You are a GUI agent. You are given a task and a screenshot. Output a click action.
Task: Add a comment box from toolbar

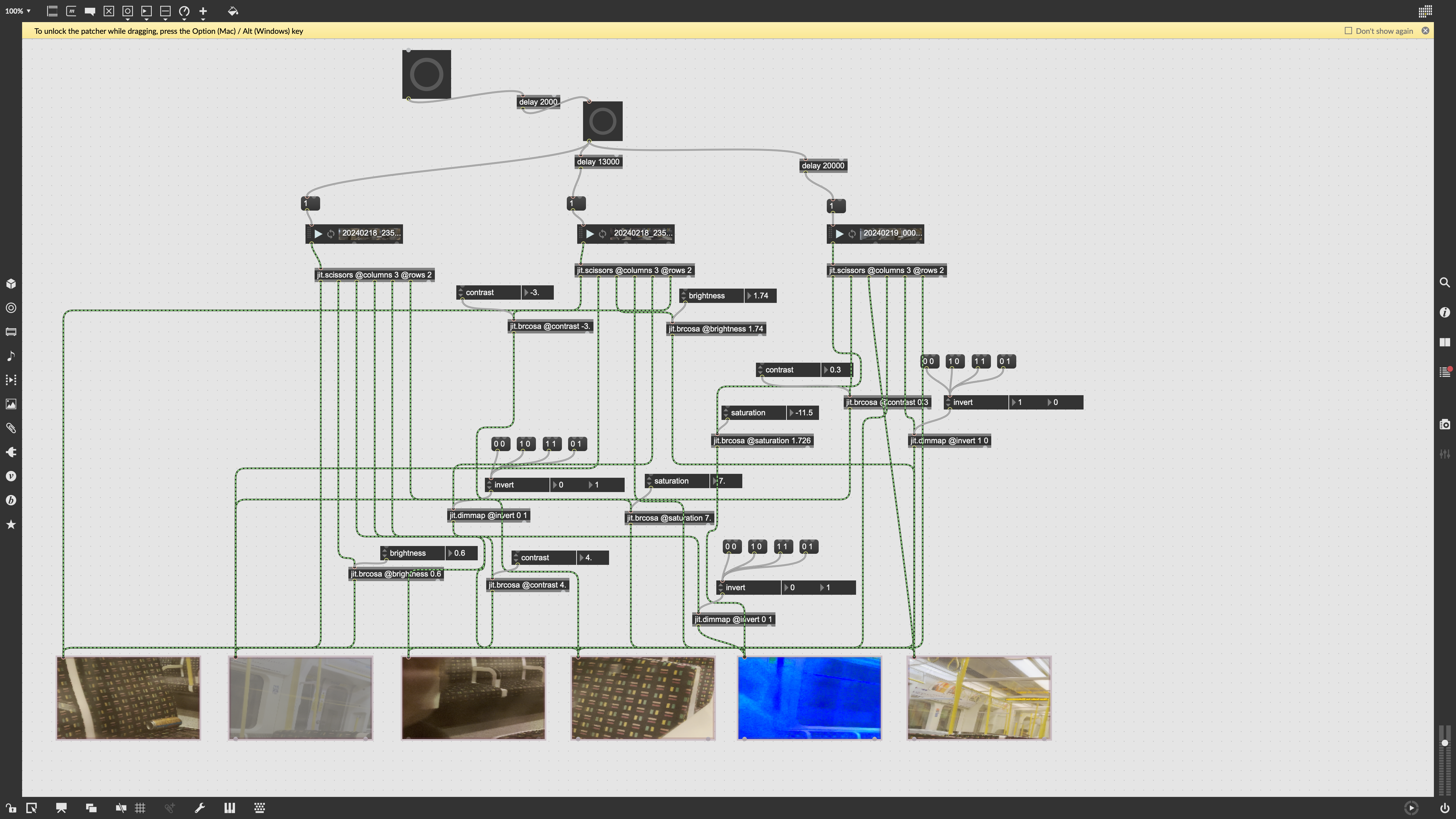click(x=89, y=11)
